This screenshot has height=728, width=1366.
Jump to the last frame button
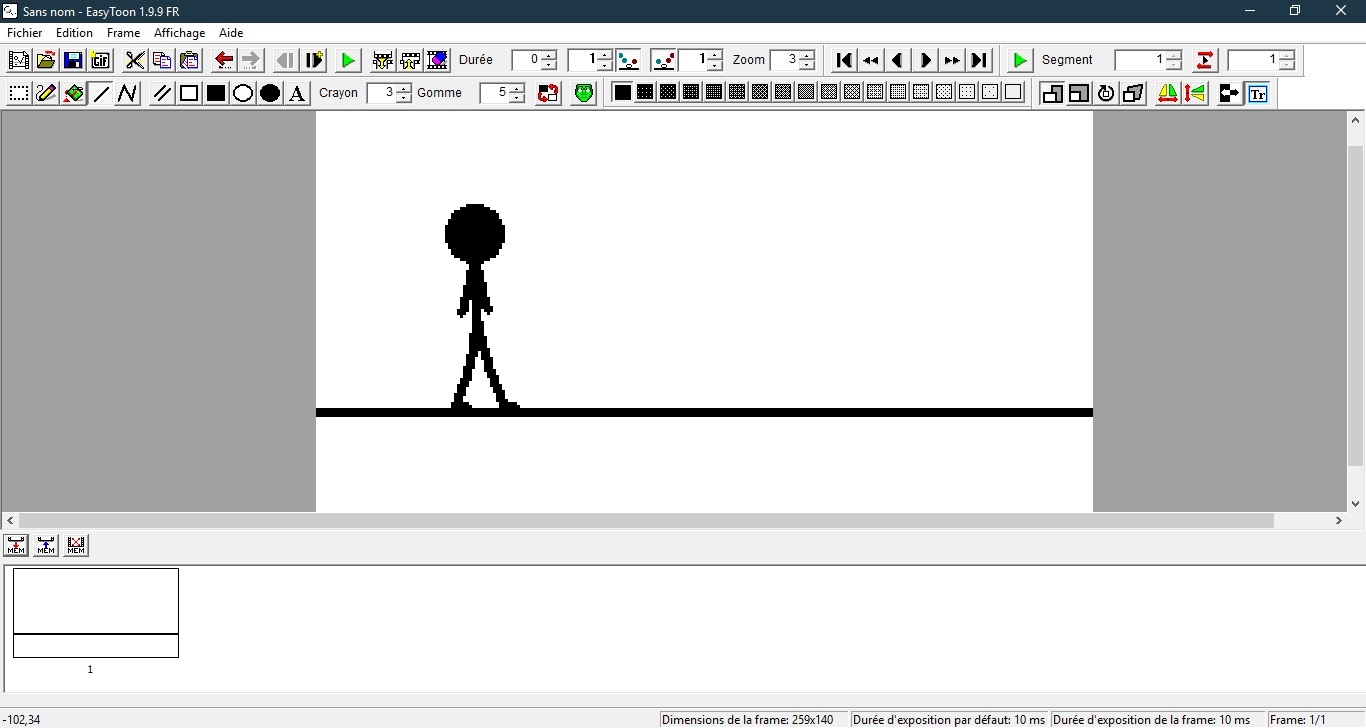978,60
